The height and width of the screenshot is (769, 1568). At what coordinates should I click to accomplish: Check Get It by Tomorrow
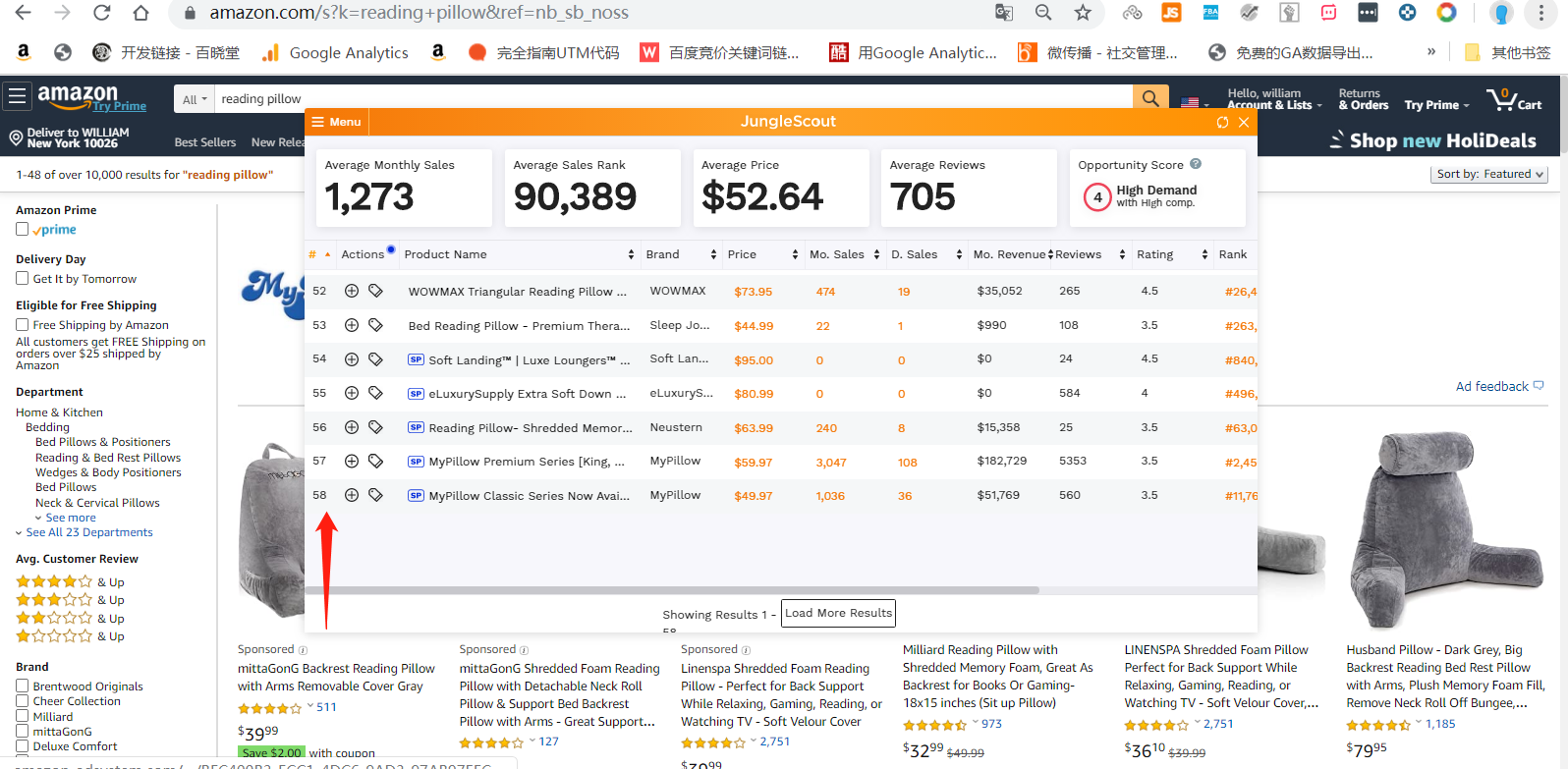[x=22, y=279]
